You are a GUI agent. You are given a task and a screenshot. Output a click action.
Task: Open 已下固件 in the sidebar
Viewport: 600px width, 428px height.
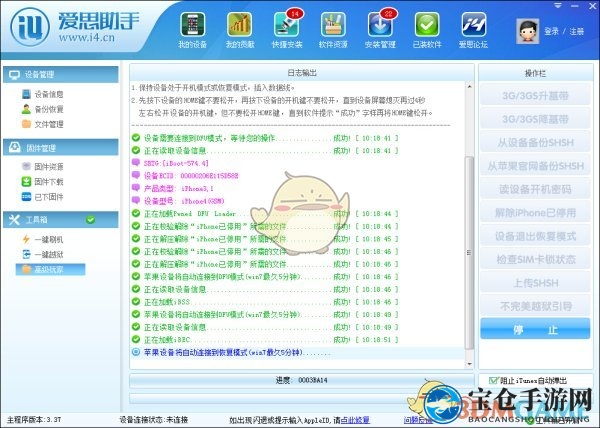[42, 197]
